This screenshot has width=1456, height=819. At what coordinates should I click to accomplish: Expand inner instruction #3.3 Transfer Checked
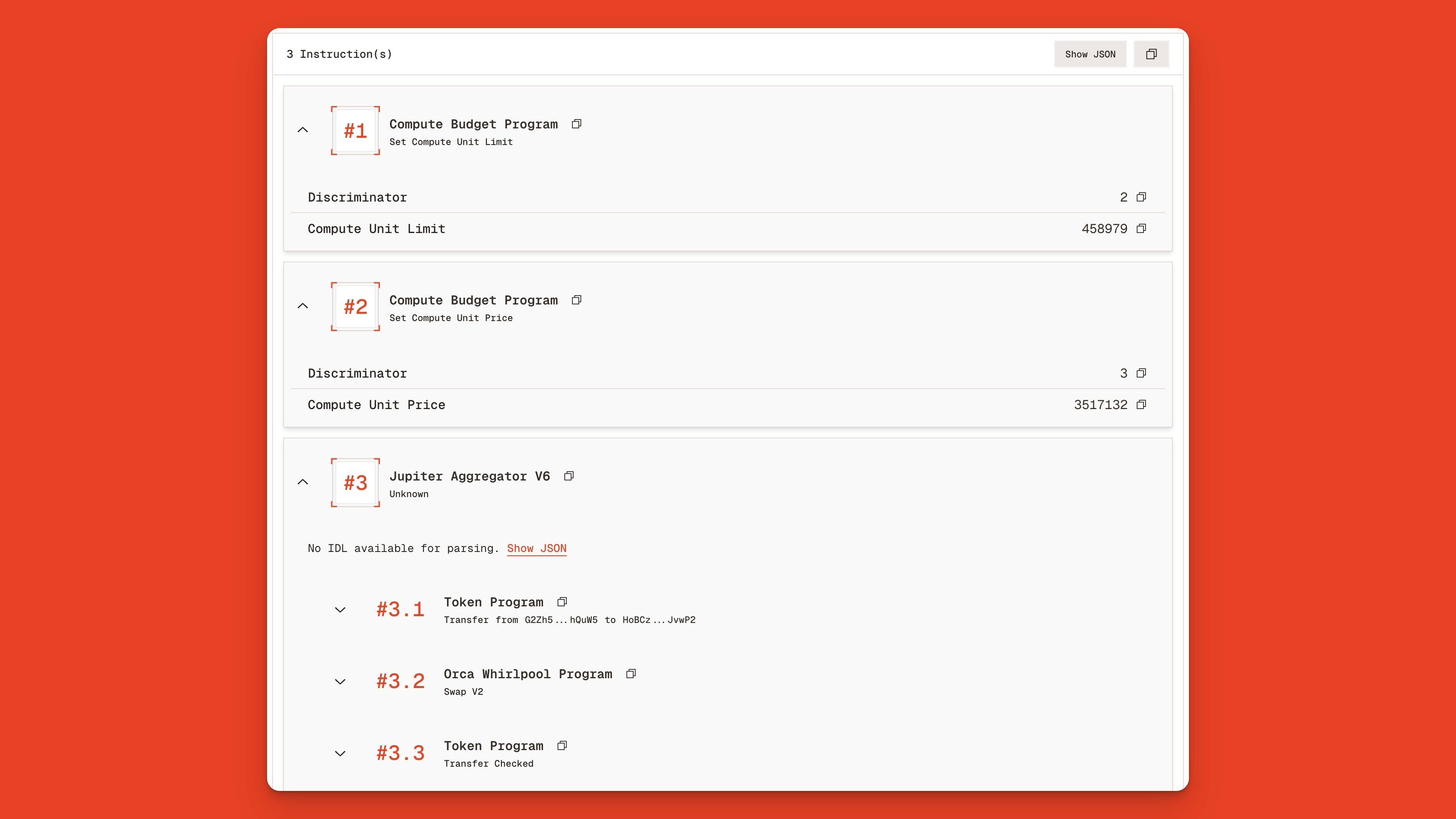tap(340, 754)
